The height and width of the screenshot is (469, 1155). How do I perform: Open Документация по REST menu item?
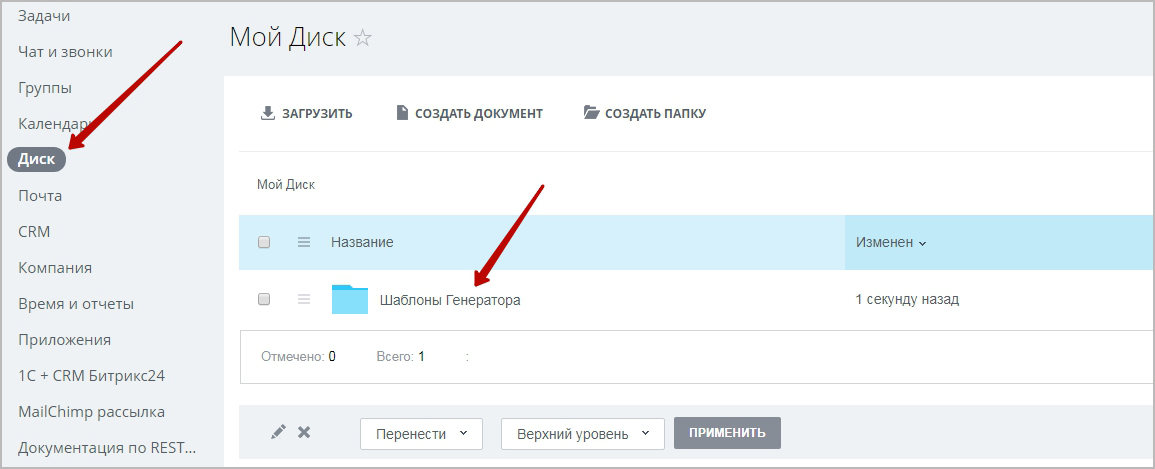[x=108, y=448]
